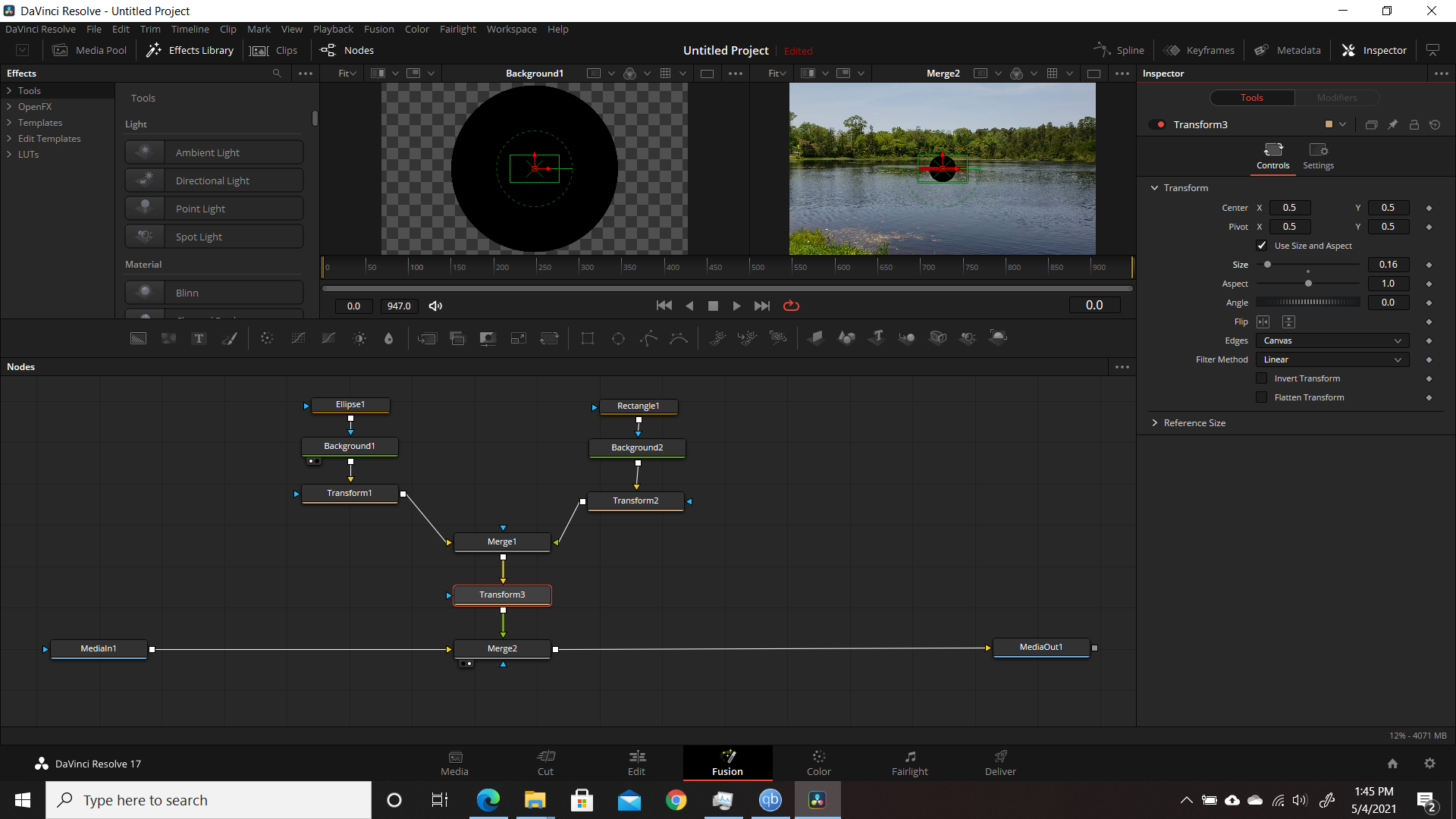This screenshot has width=1456, height=819.
Task: Add a Fast Noise node from toolbar
Action: 168,338
